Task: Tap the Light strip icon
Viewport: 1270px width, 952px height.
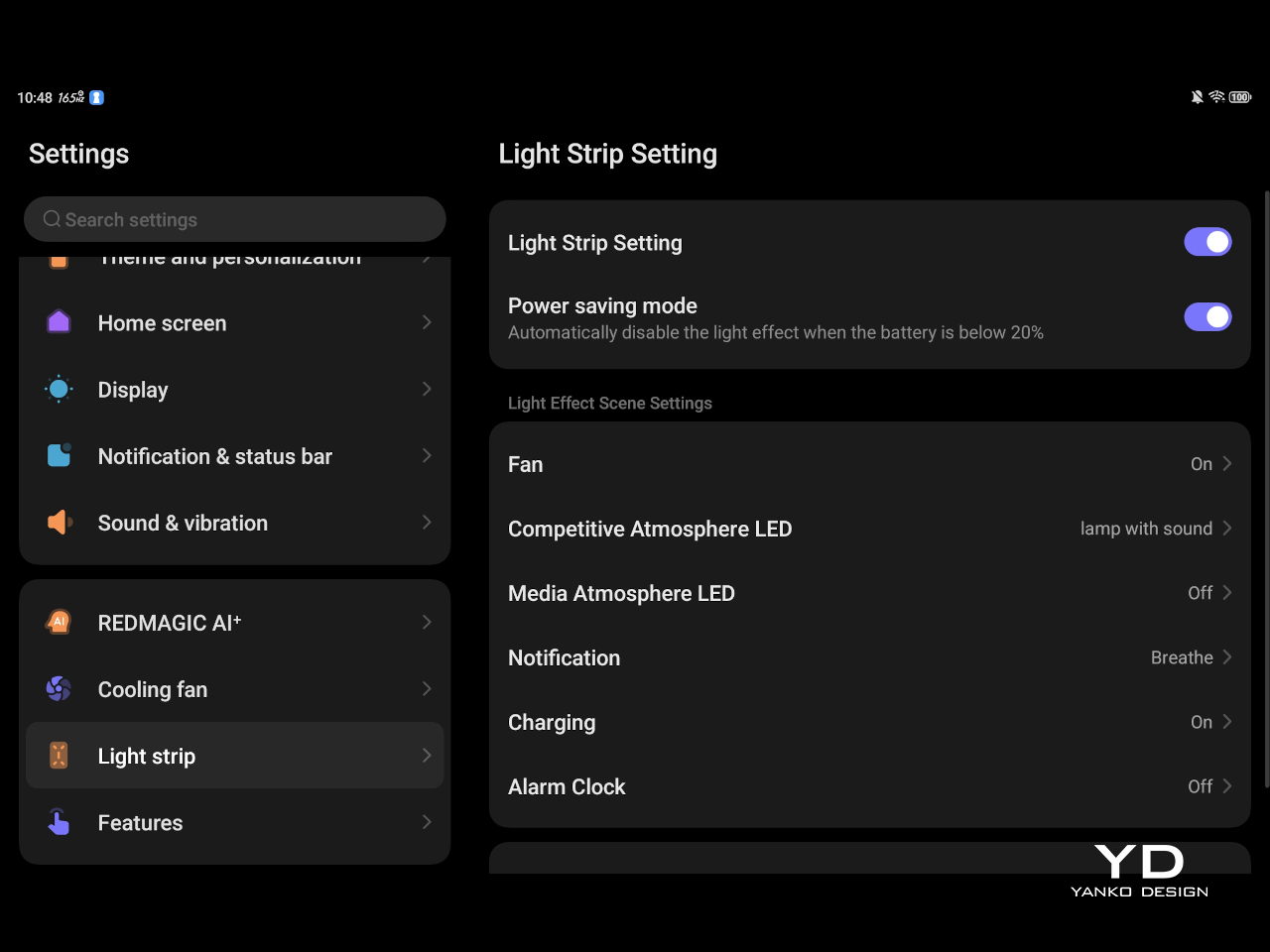Action: pos(59,756)
